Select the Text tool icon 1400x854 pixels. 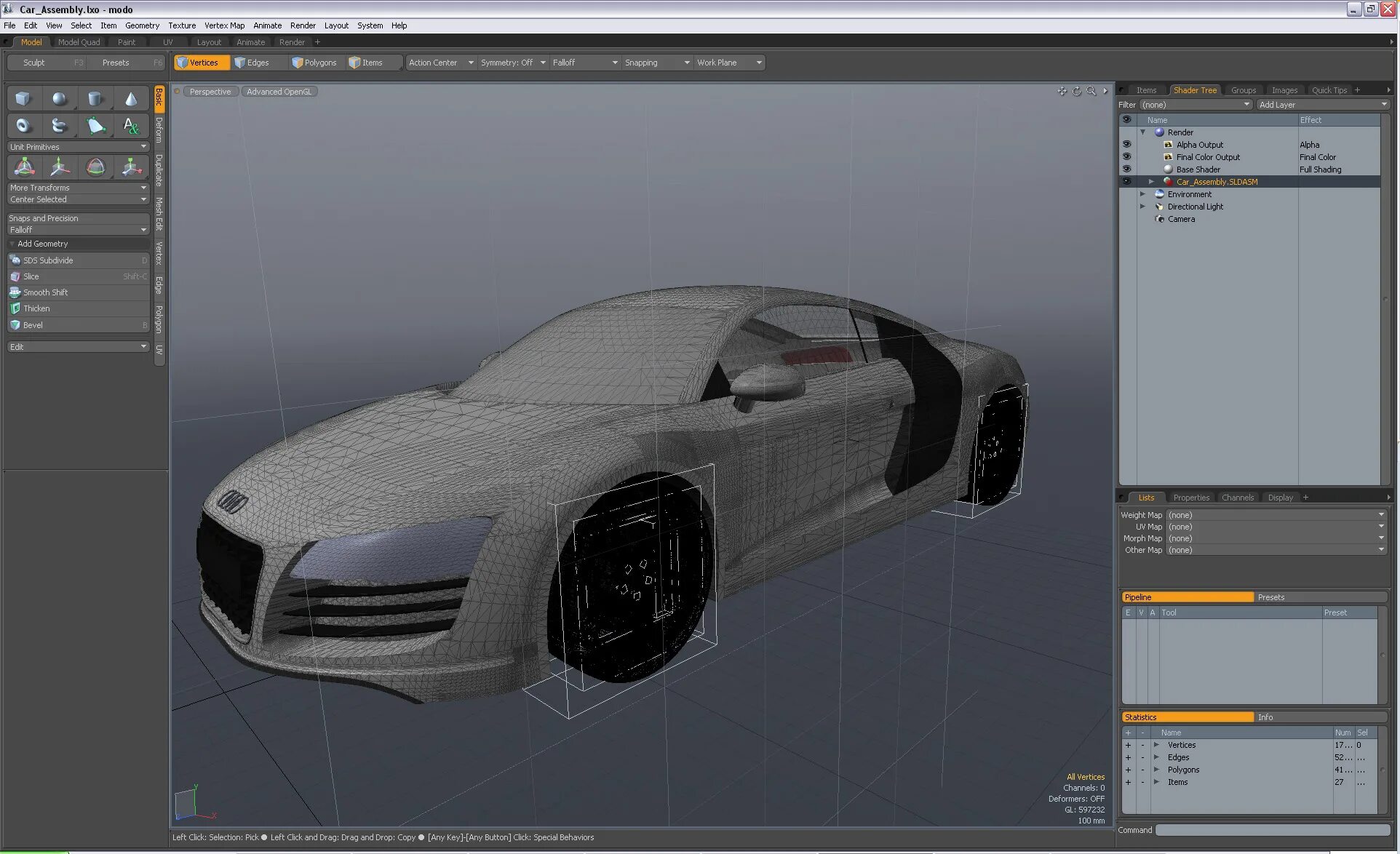131,126
